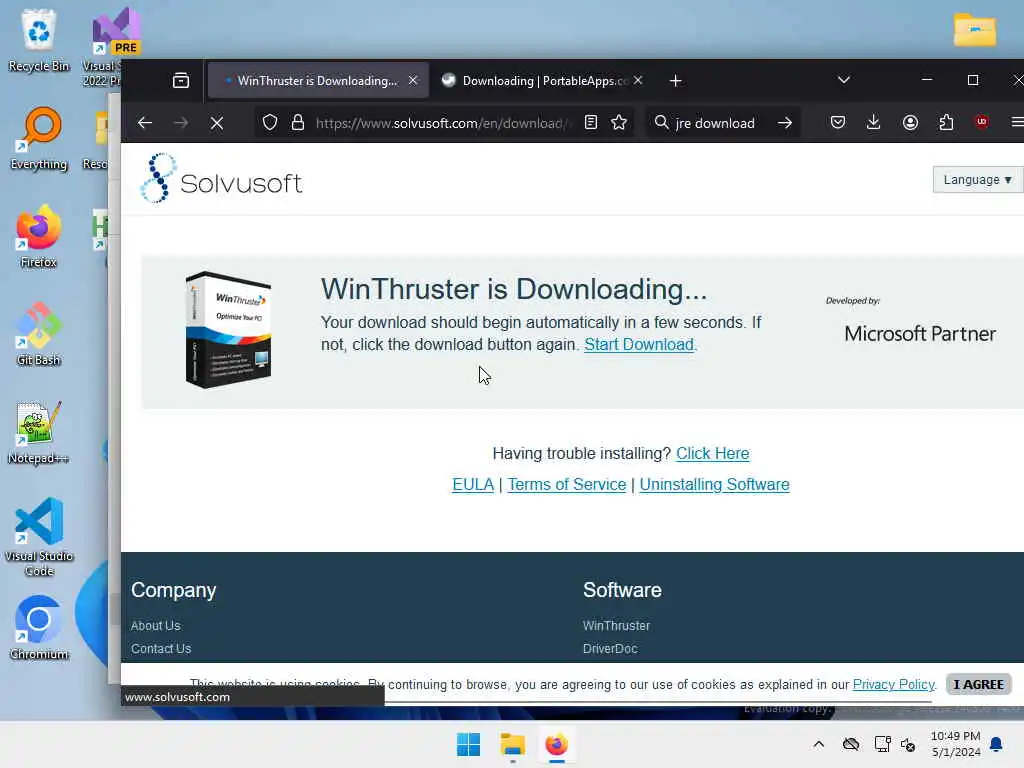Select the folder icon on desktop top-right
Screen dimensions: 1024x768
(x=974, y=29)
